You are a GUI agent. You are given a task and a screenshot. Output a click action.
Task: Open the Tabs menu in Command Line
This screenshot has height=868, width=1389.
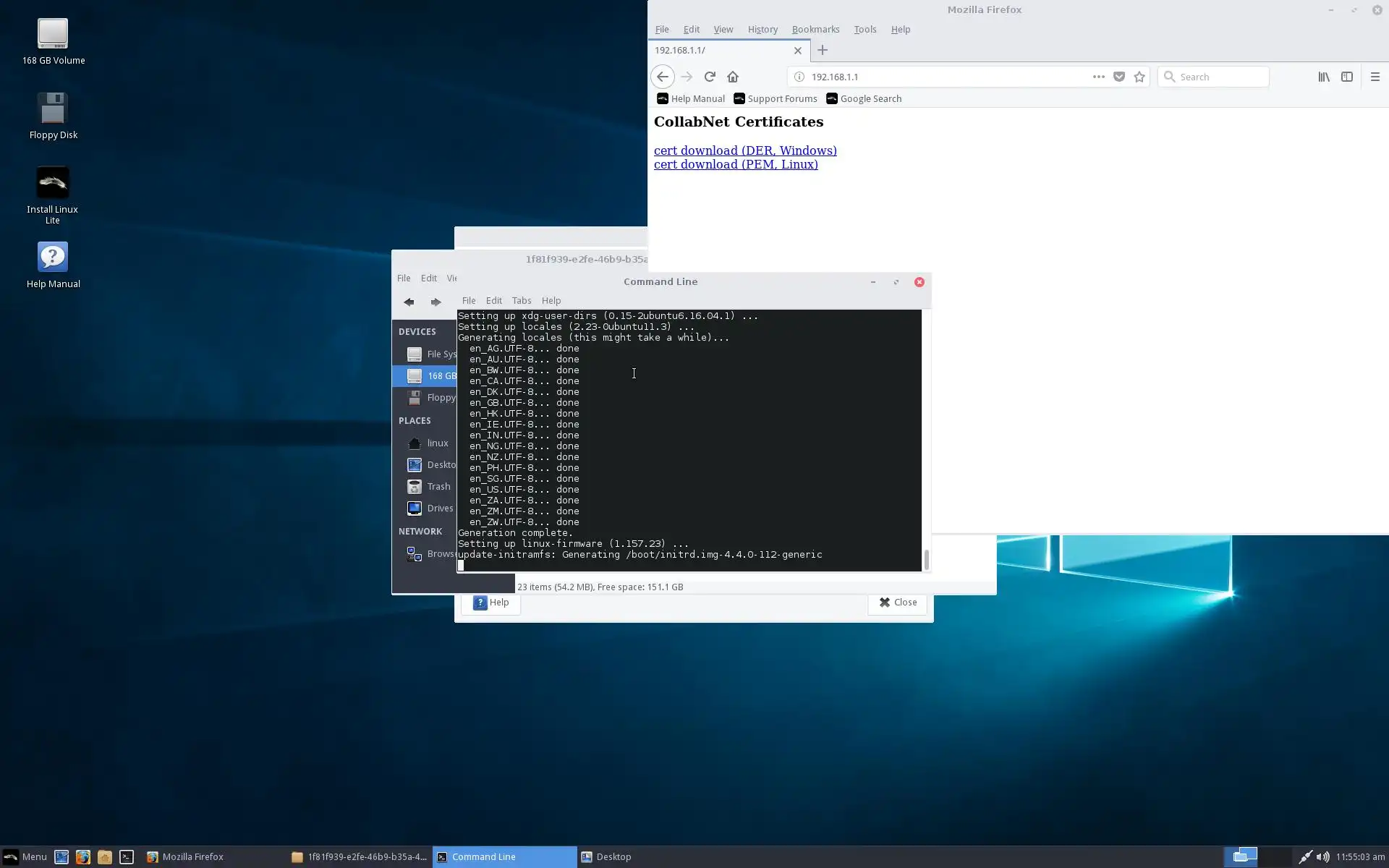click(521, 301)
